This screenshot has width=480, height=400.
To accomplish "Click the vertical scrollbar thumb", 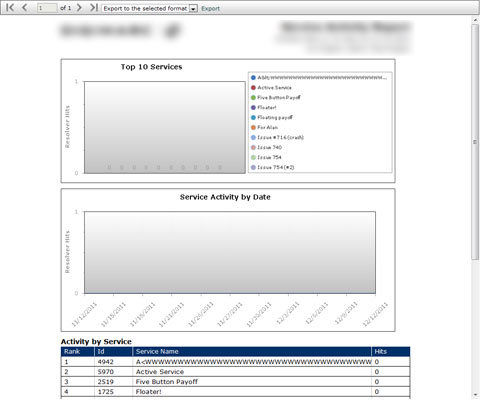I will [475, 142].
